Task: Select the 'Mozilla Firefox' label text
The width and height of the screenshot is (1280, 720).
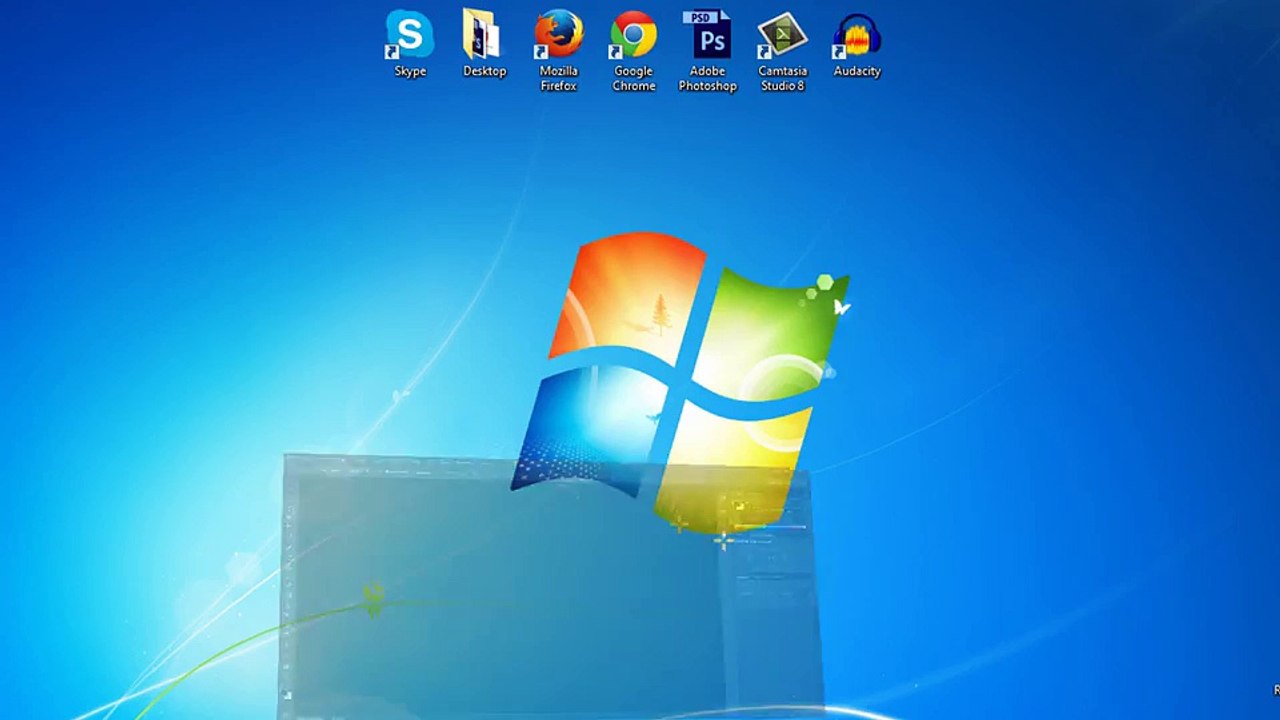Action: click(x=558, y=78)
